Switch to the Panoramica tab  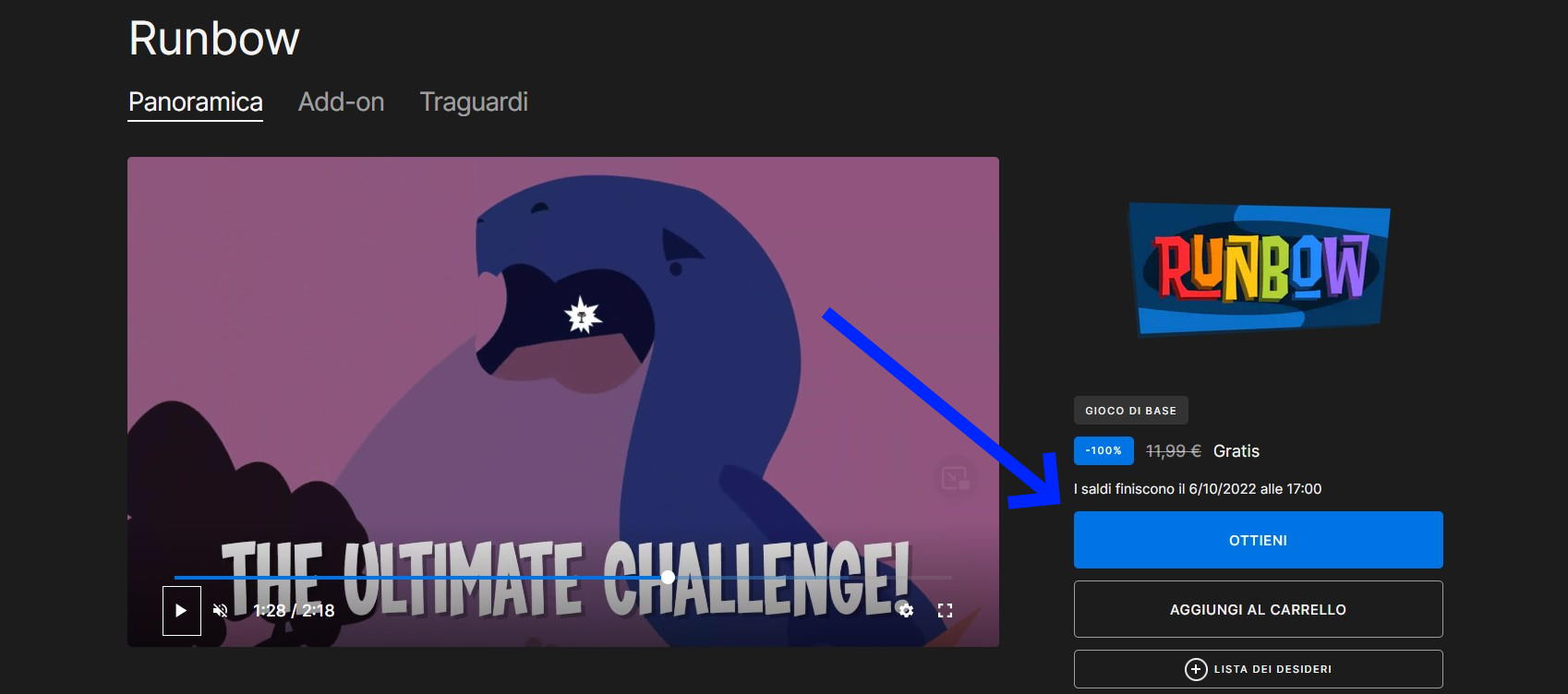[x=195, y=102]
